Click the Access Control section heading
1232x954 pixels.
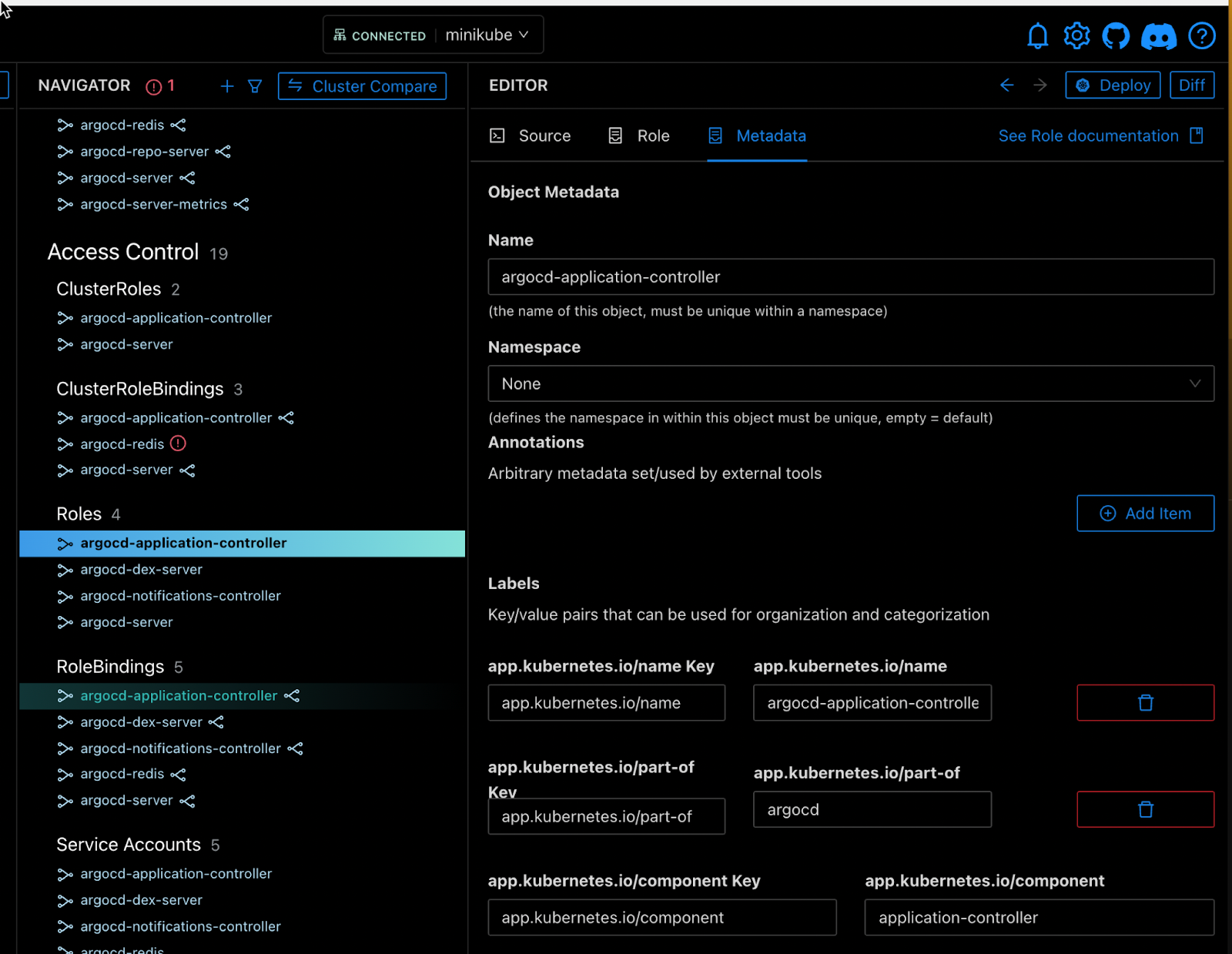point(123,252)
